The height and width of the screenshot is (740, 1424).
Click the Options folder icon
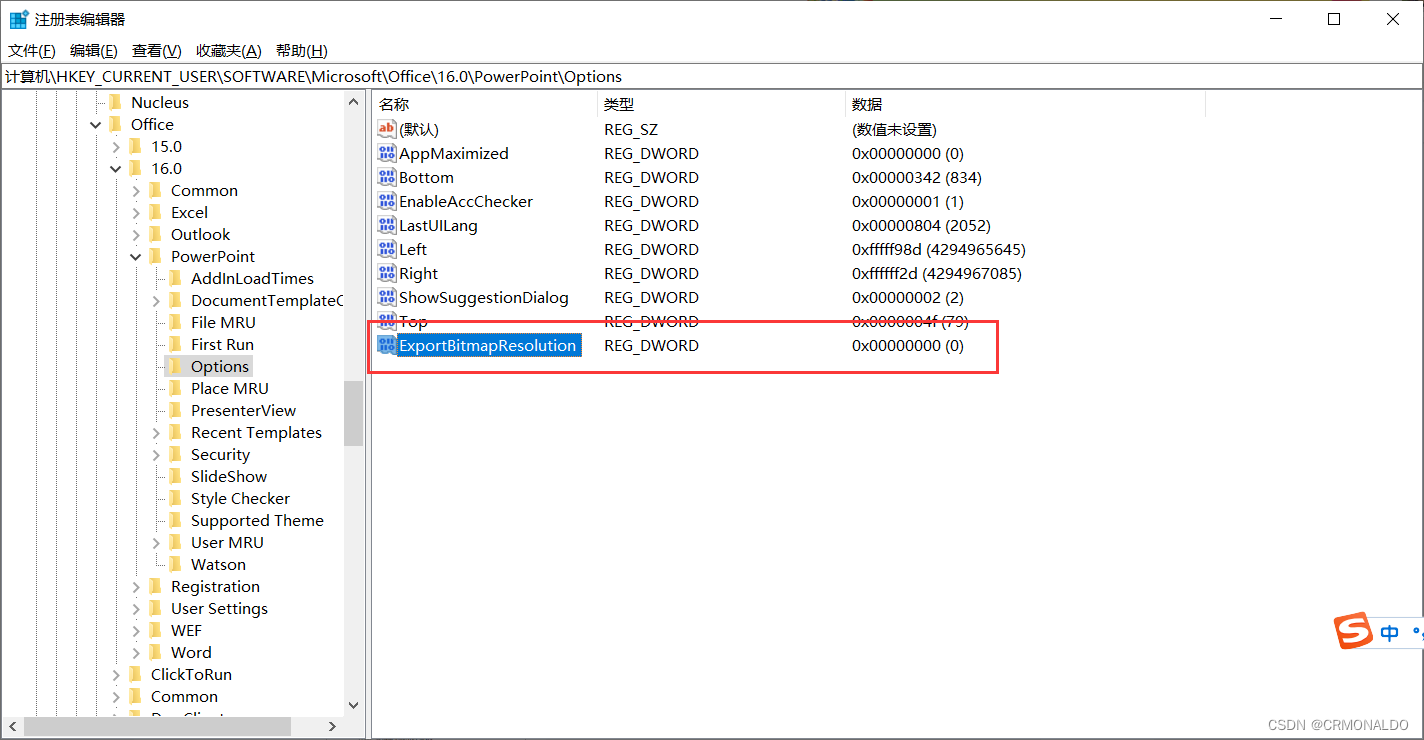pos(175,366)
